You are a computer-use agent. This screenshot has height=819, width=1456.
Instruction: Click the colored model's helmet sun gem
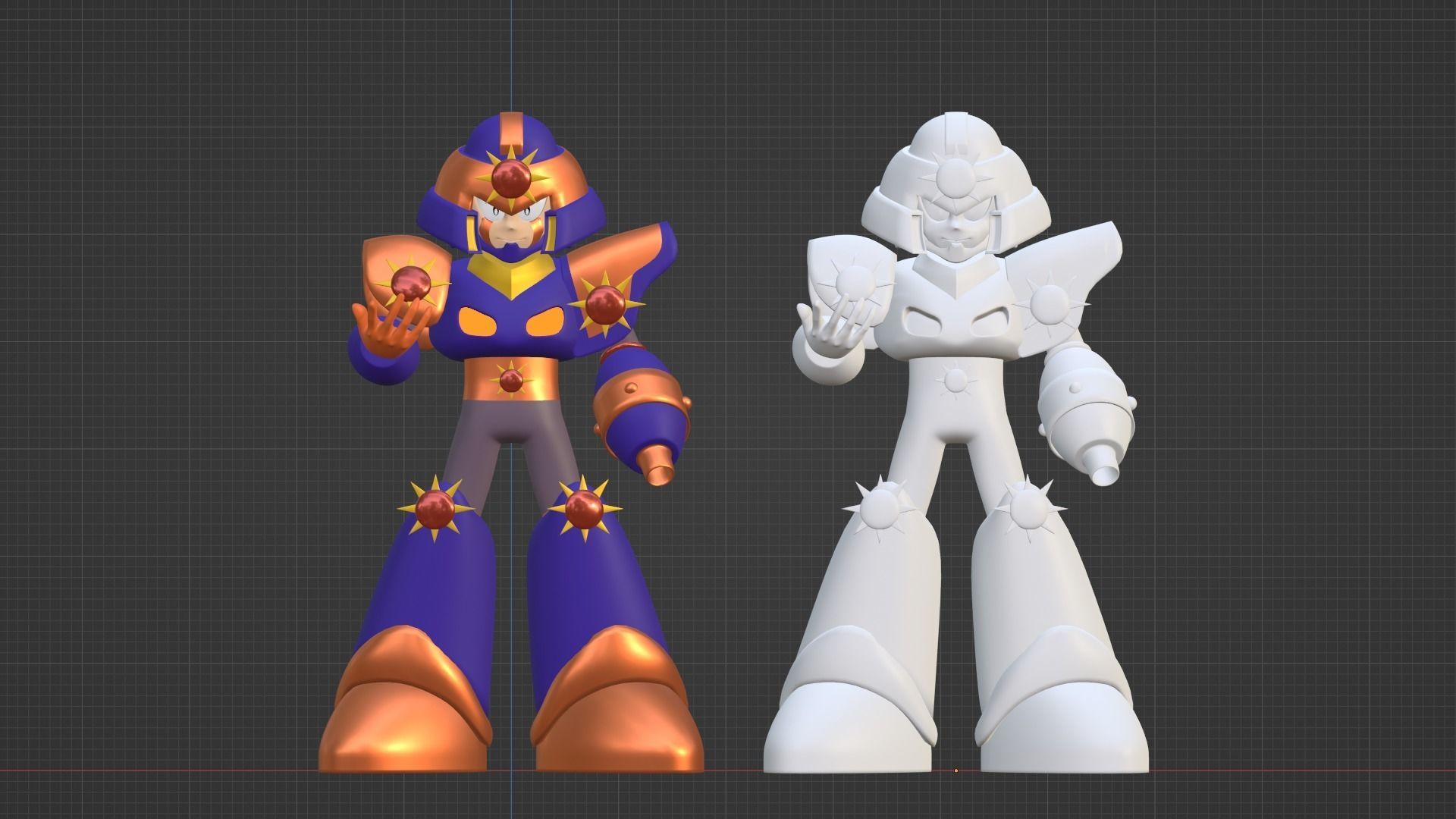point(510,179)
